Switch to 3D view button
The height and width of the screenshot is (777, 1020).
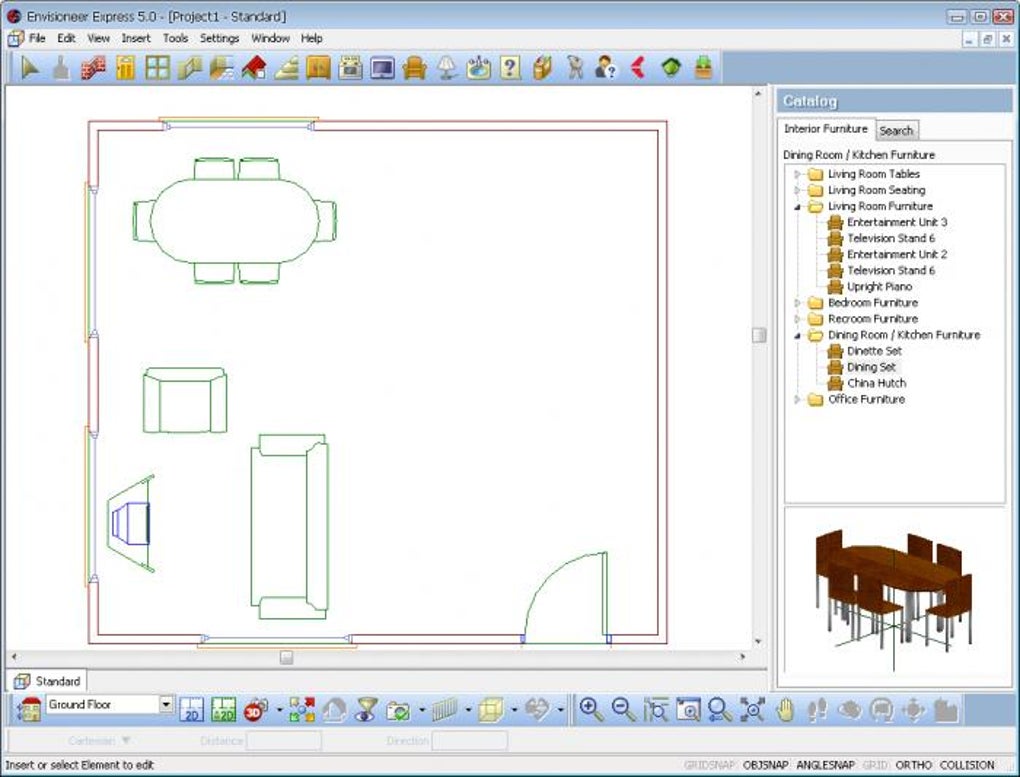(x=256, y=709)
